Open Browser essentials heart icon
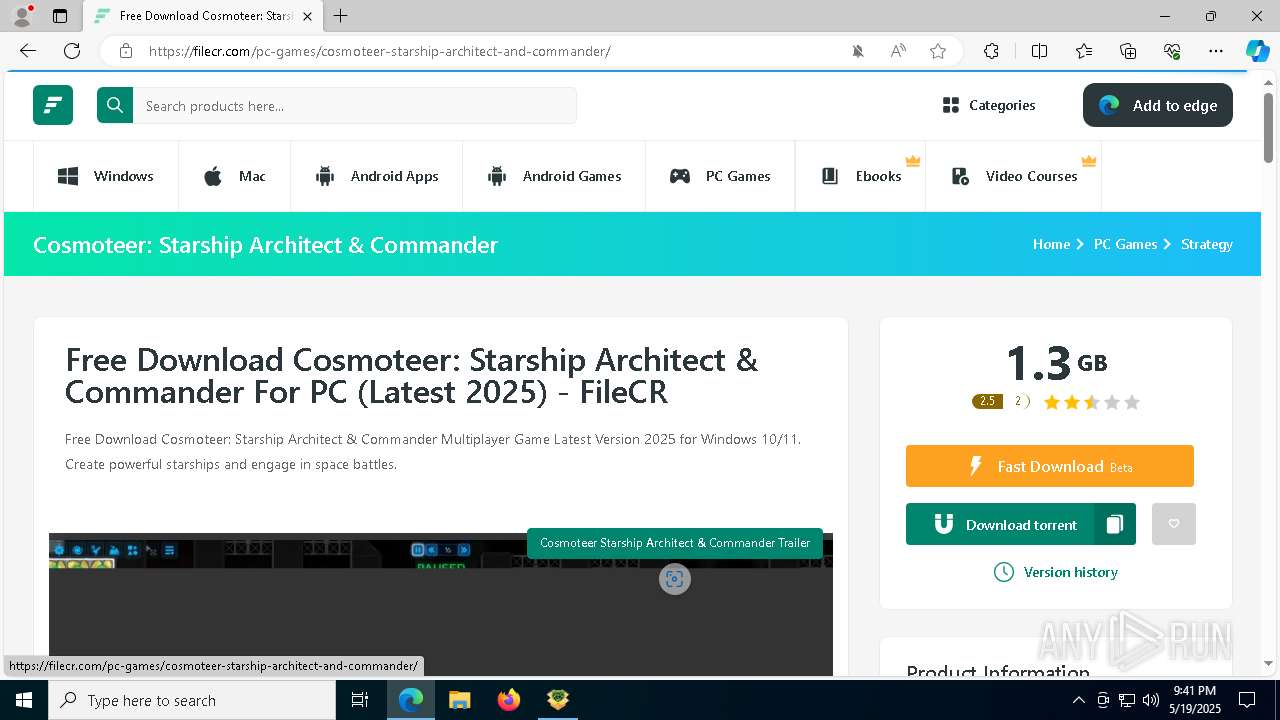The width and height of the screenshot is (1280, 720). coord(1172,51)
